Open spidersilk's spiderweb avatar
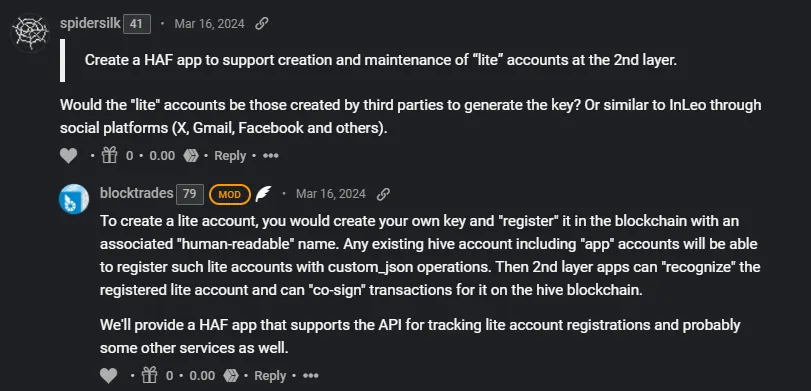The height and width of the screenshot is (391, 811). click(30, 33)
